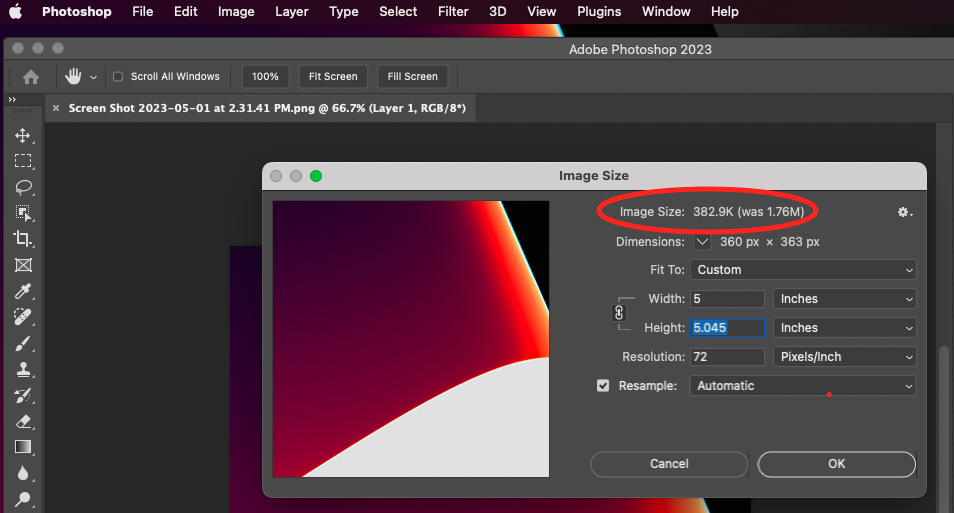Screen dimensions: 954x513
Task: Click the Fit Screen button
Action: pyautogui.click(x=333, y=77)
